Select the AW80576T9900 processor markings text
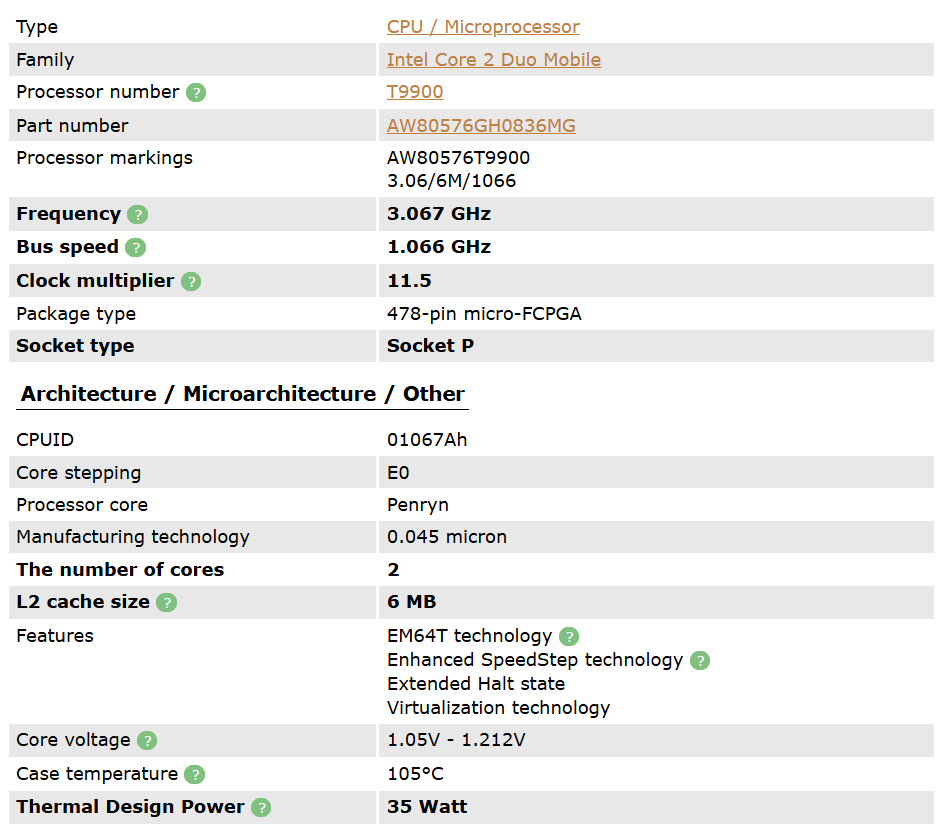The width and height of the screenshot is (949, 838). [x=458, y=158]
